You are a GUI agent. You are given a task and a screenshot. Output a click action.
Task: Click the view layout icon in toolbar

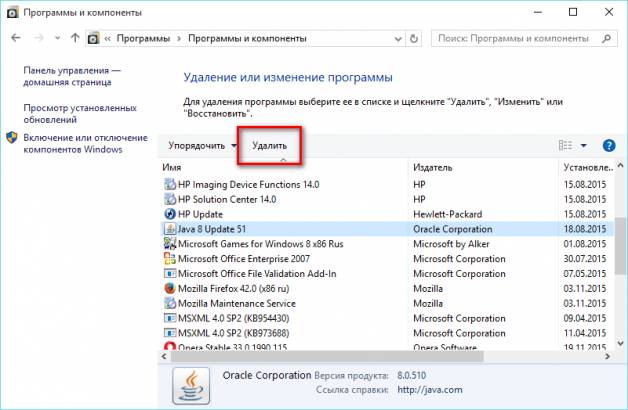pos(566,146)
